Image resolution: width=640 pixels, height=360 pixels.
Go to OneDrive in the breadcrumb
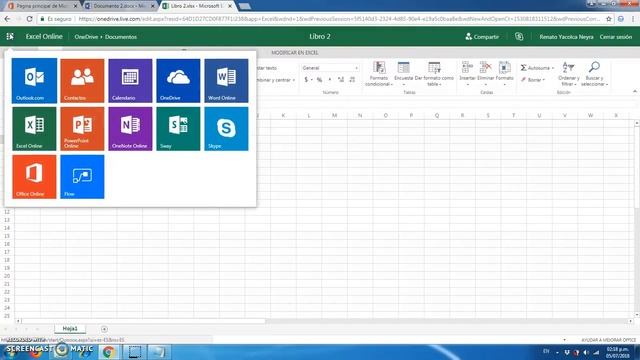pyautogui.click(x=86, y=37)
